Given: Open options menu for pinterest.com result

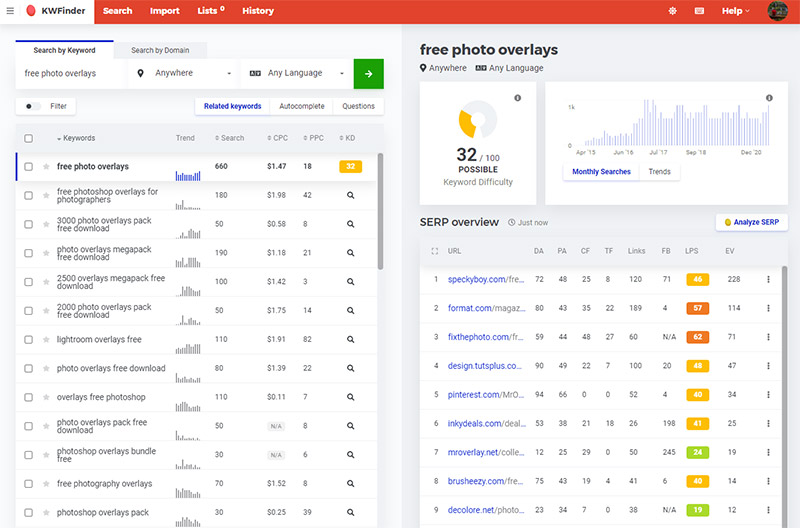Looking at the screenshot, I should [x=768, y=395].
